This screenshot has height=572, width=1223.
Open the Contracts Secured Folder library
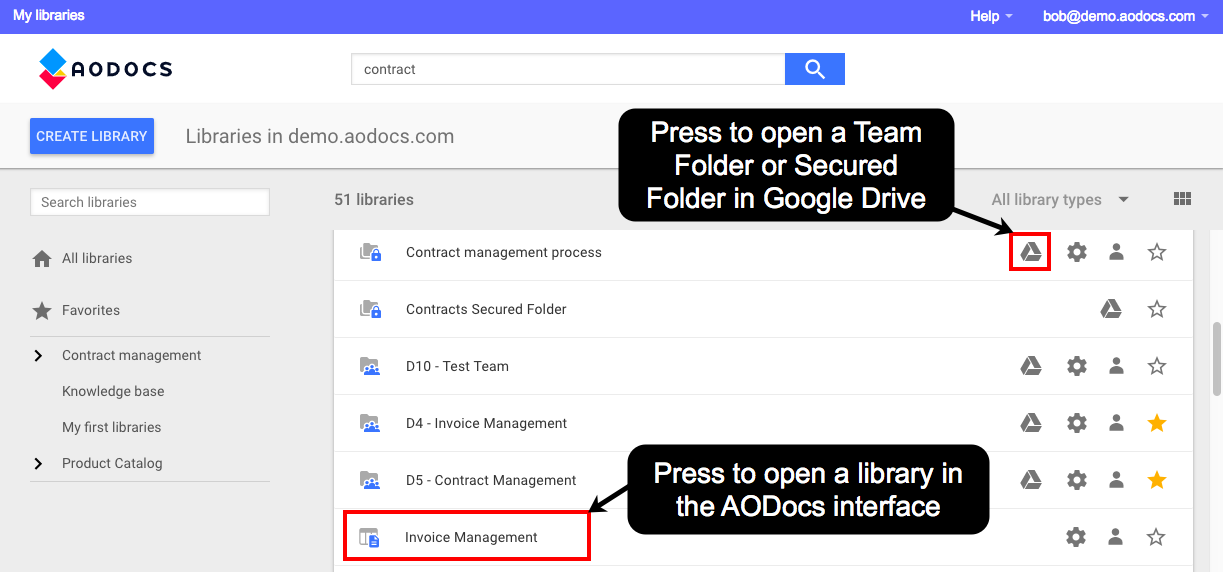(486, 309)
